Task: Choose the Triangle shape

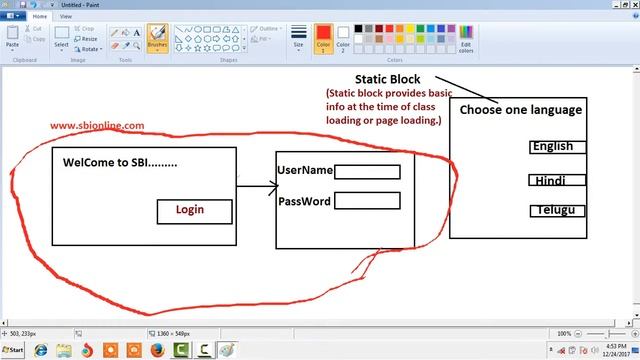Action: pyautogui.click(x=236, y=30)
